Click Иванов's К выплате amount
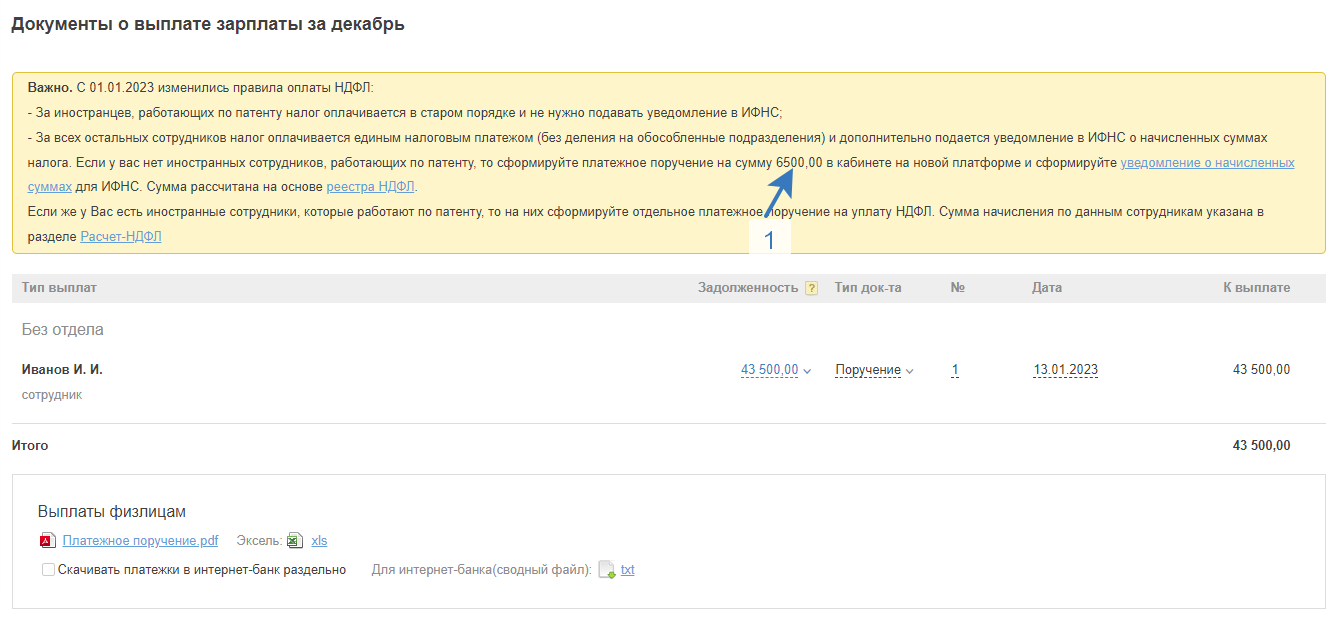This screenshot has width=1343, height=634. (x=1261, y=370)
